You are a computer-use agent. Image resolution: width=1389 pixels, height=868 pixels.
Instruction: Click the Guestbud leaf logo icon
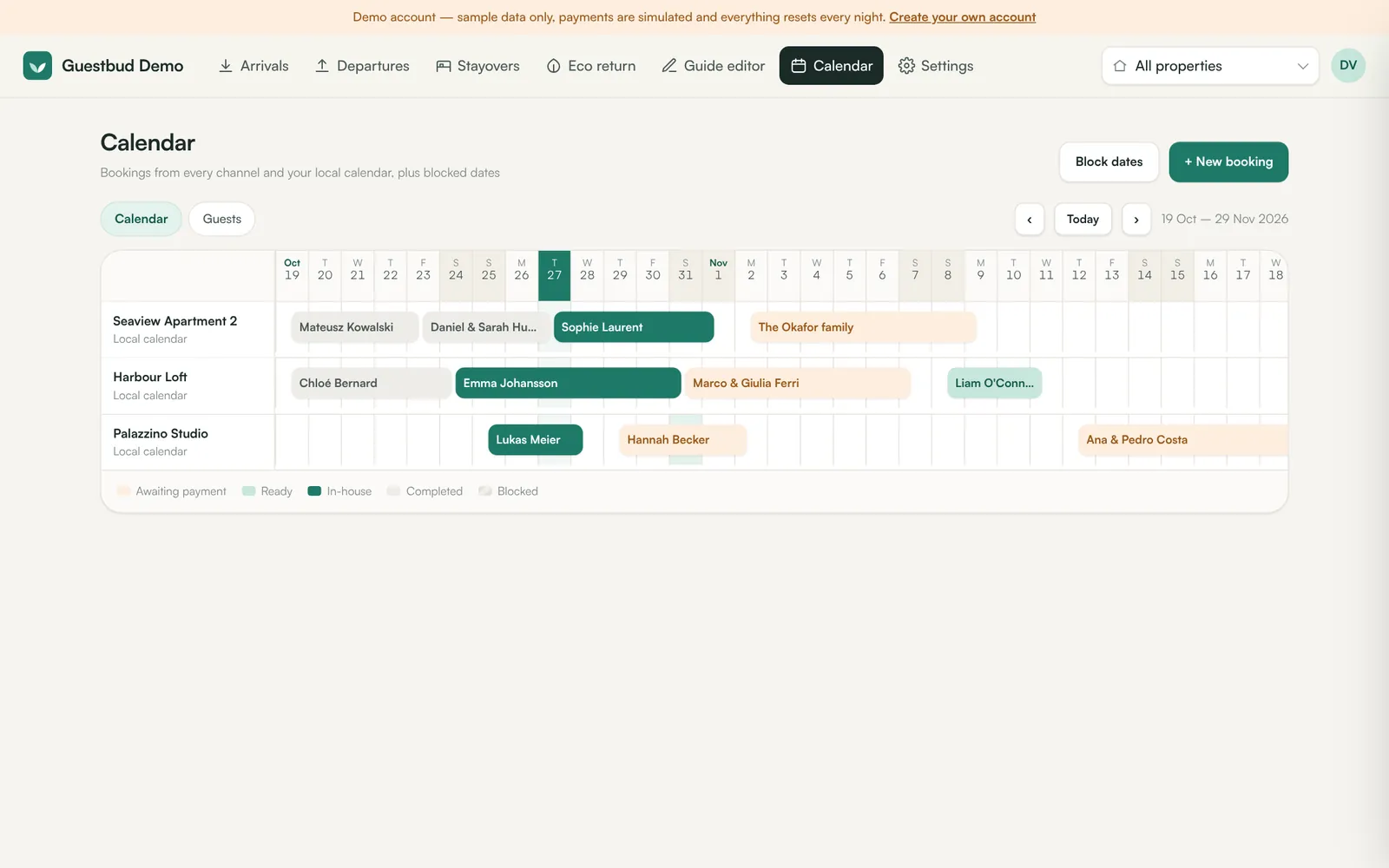pos(37,65)
